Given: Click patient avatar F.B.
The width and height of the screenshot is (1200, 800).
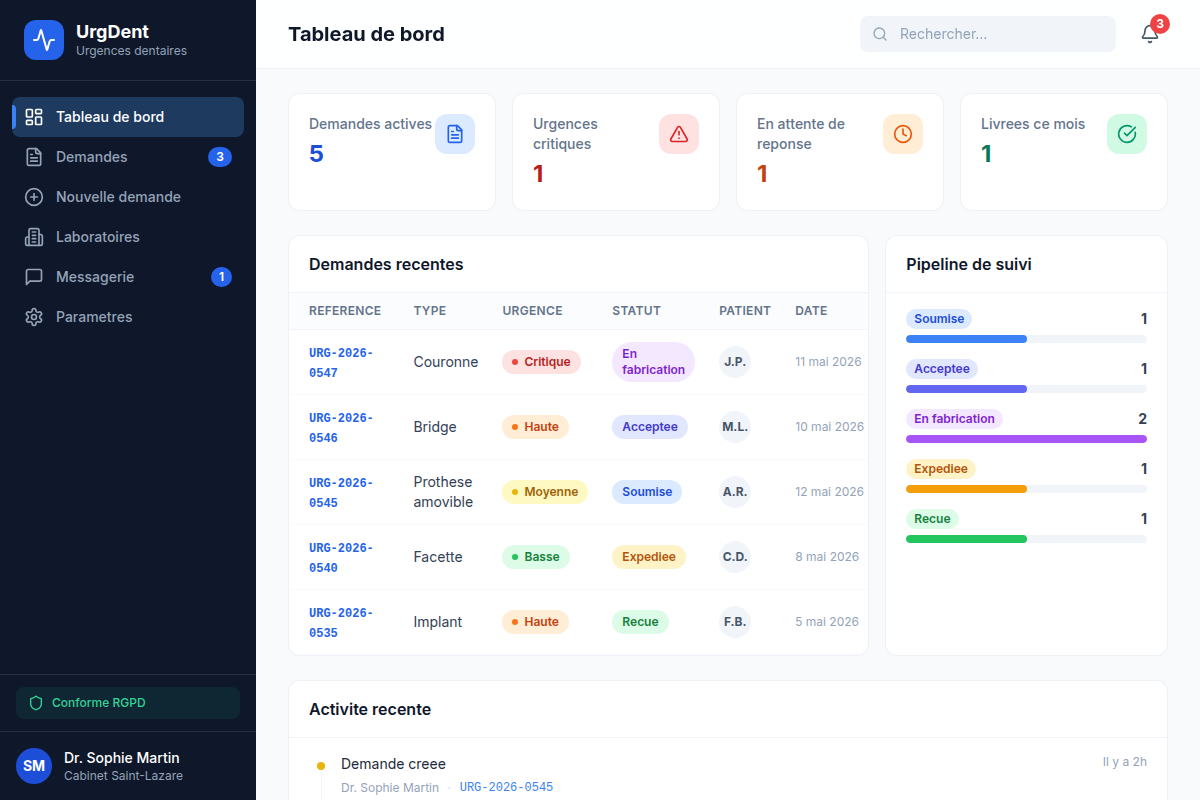Looking at the screenshot, I should tap(735, 622).
